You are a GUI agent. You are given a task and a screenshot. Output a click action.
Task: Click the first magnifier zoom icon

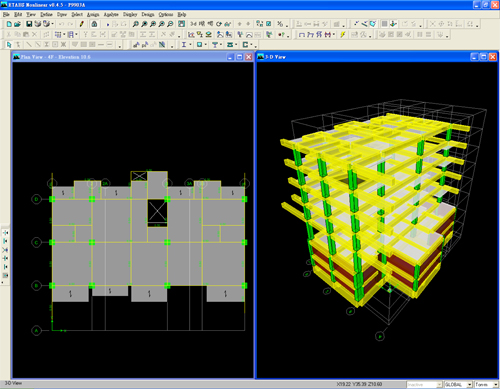pyautogui.click(x=135, y=24)
